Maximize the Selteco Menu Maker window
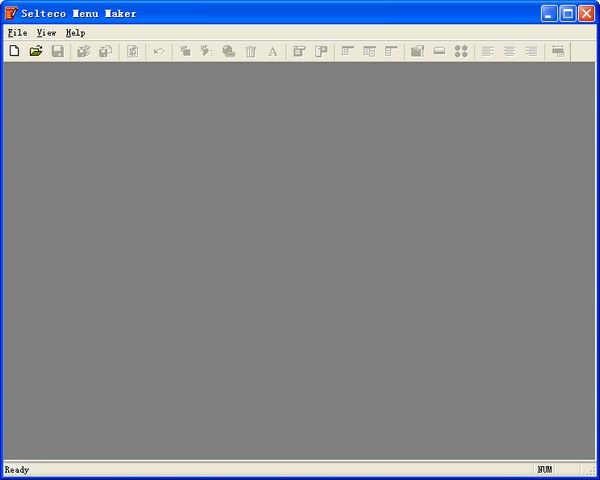Image resolution: width=600 pixels, height=480 pixels. 567,13
